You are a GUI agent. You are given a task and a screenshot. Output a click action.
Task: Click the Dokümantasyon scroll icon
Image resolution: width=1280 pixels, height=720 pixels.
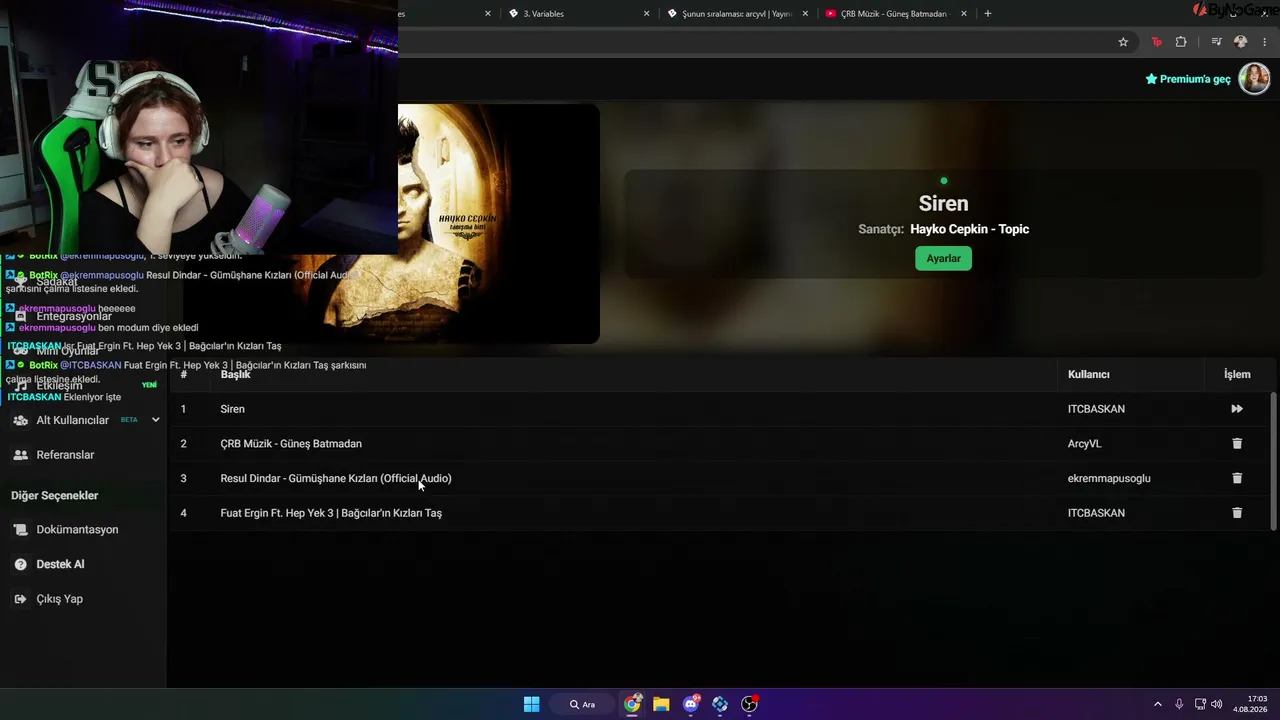click(x=20, y=530)
